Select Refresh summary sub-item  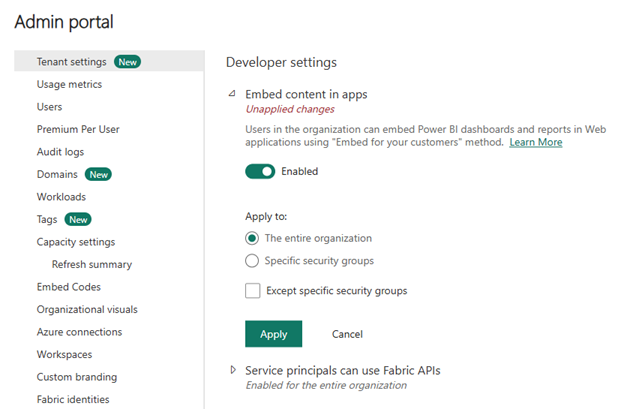(x=92, y=265)
